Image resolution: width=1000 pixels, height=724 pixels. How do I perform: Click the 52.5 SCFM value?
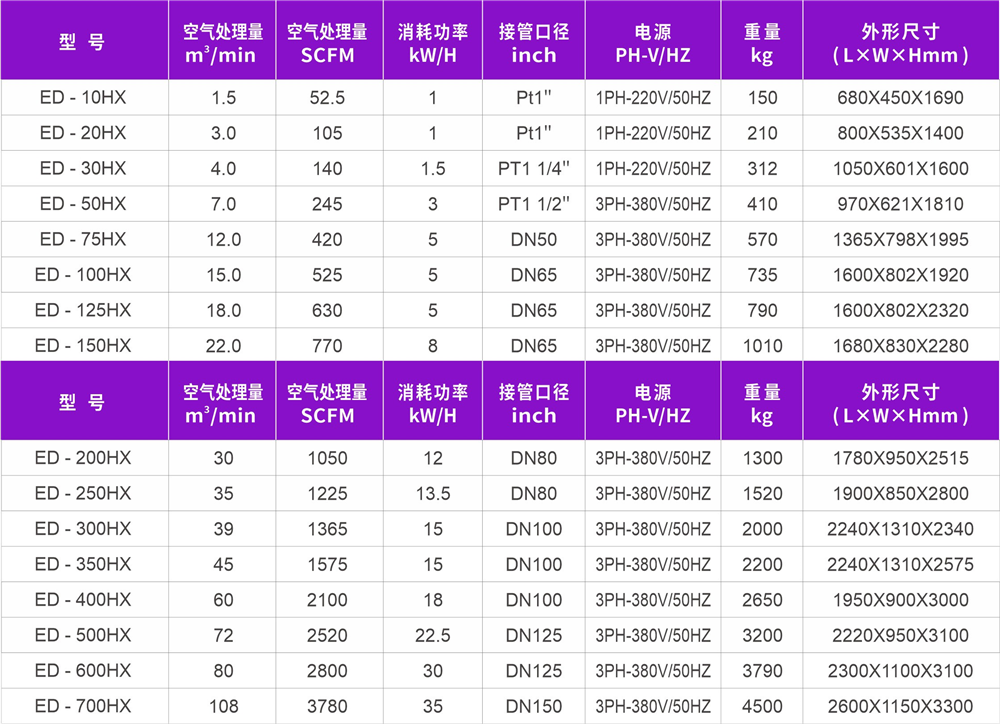[327, 98]
